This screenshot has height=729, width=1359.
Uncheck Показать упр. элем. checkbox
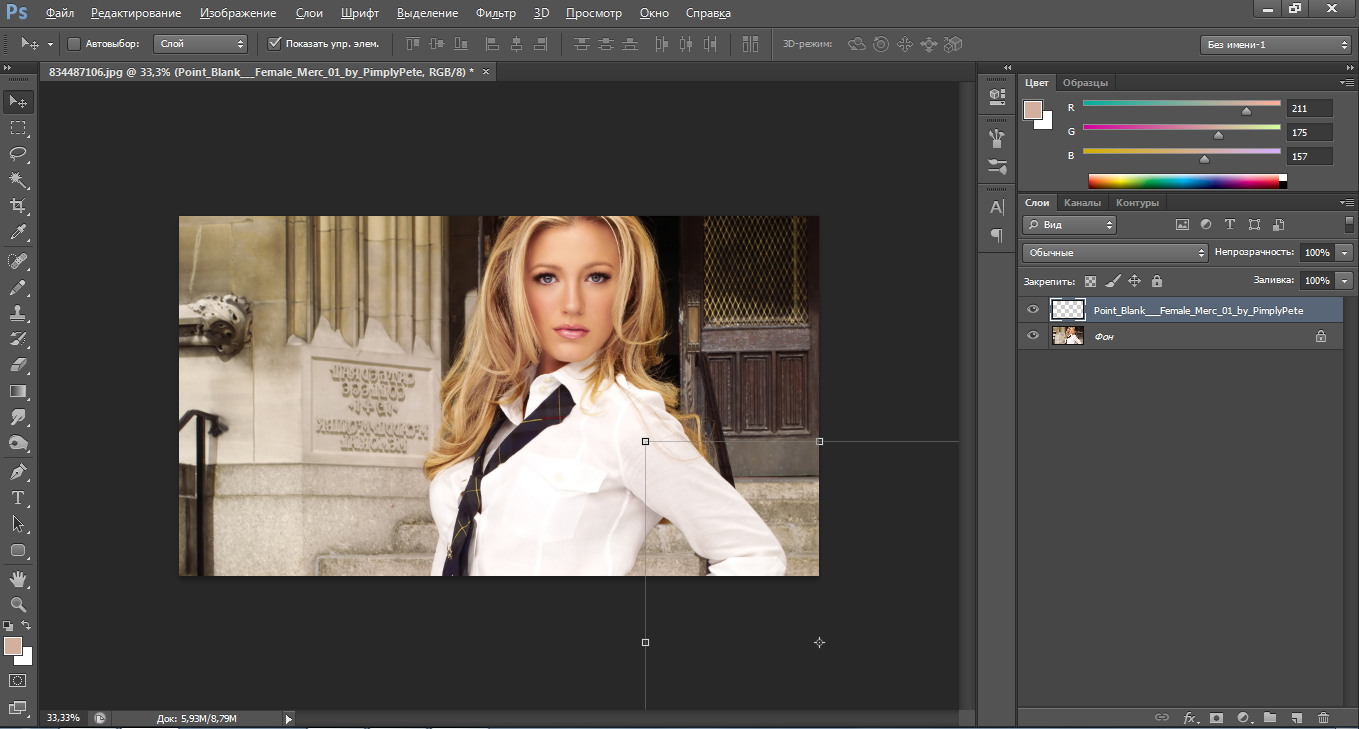pos(275,43)
